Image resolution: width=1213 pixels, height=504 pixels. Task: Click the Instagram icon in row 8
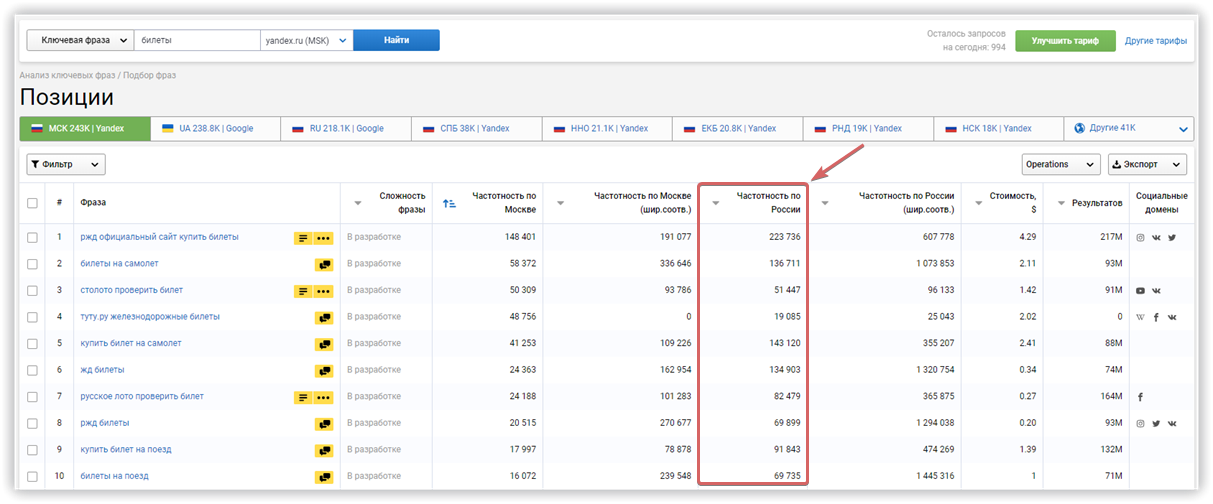[x=1140, y=423]
